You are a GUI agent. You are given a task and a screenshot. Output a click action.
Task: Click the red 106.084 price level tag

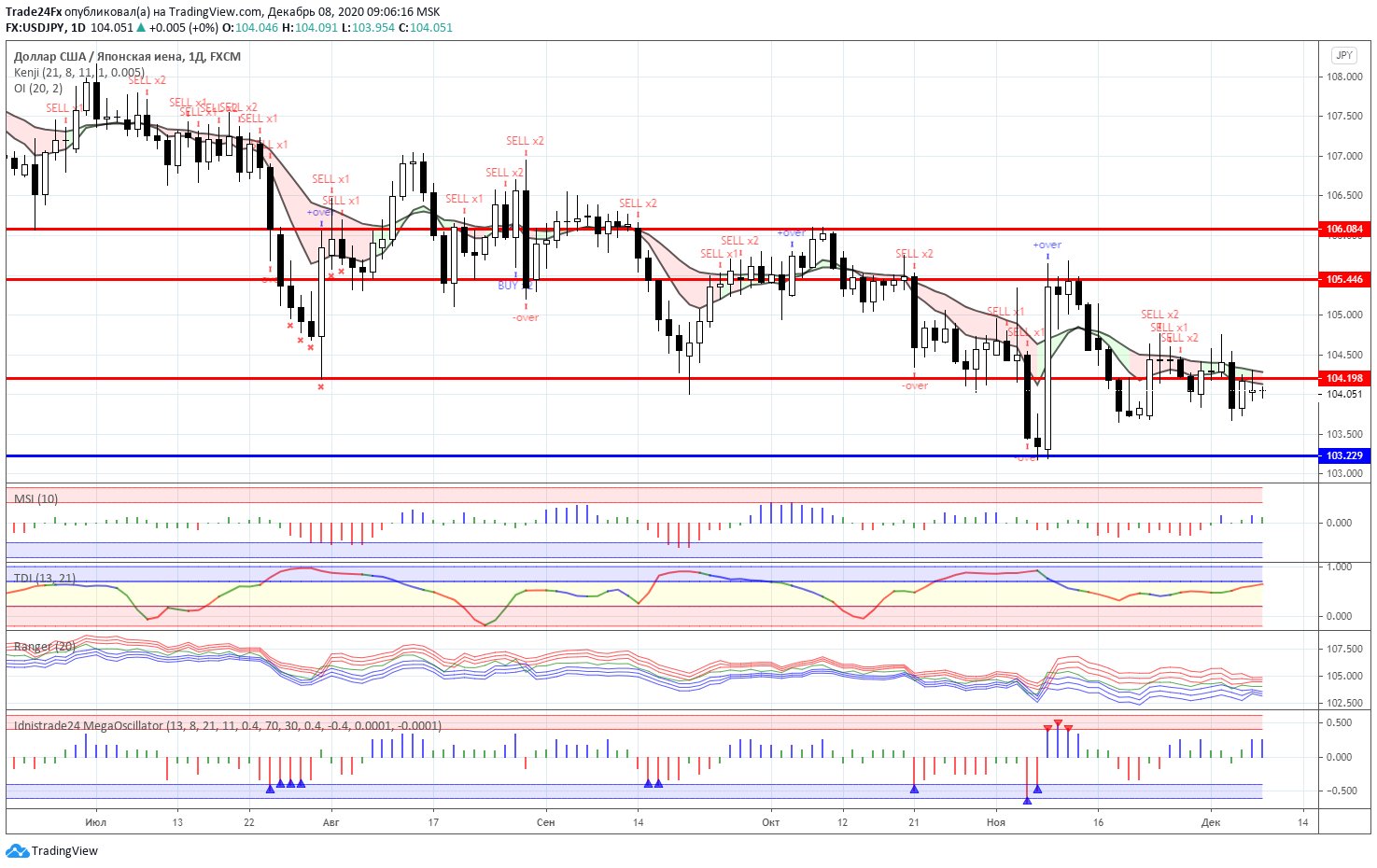(x=1344, y=229)
